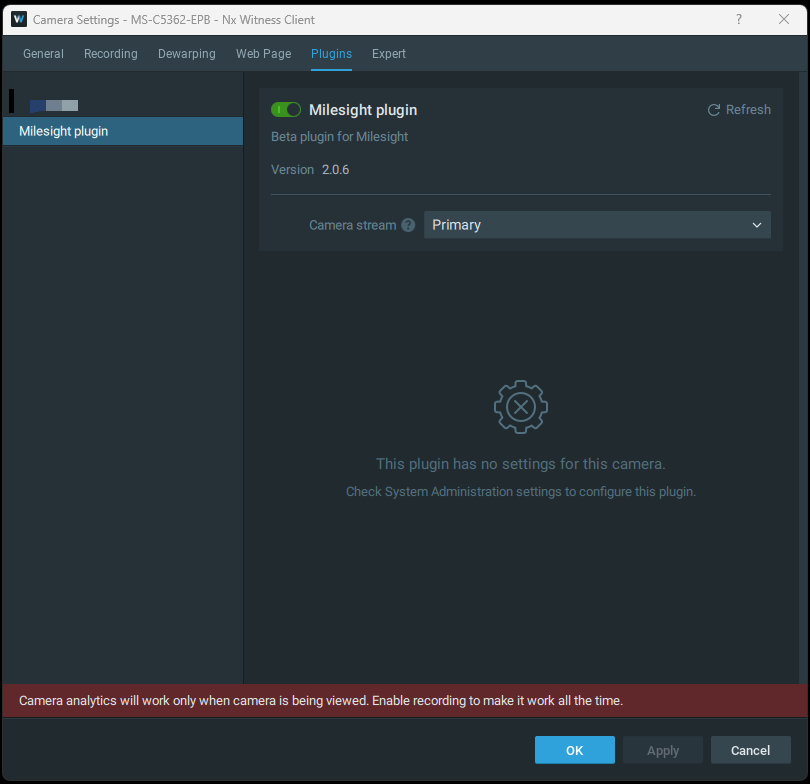The height and width of the screenshot is (784, 810).
Task: Click the question mark help button in title bar
Action: tap(739, 20)
